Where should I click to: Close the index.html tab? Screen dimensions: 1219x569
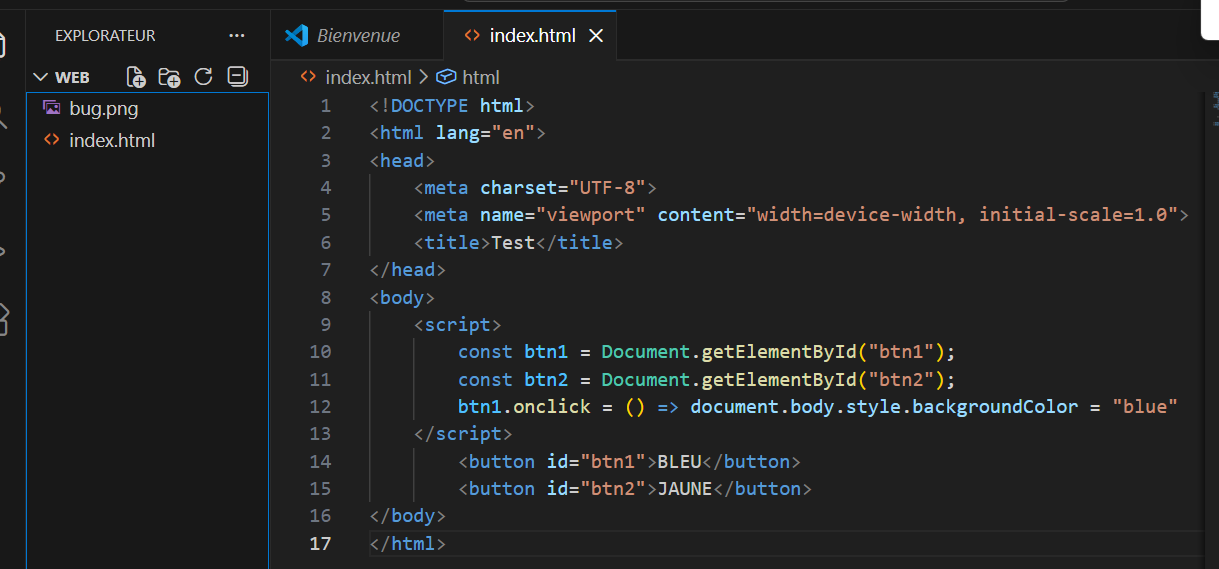click(596, 36)
